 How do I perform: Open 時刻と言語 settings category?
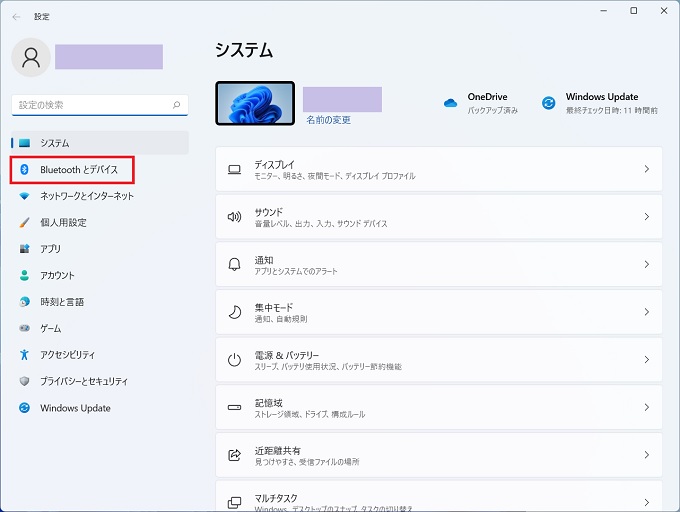[100, 302]
